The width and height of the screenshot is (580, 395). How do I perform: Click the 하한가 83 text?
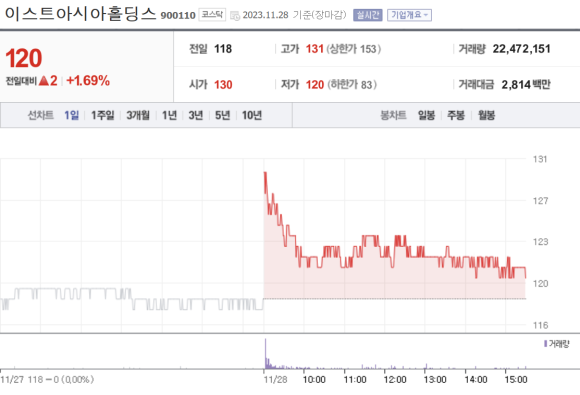[x=352, y=85]
